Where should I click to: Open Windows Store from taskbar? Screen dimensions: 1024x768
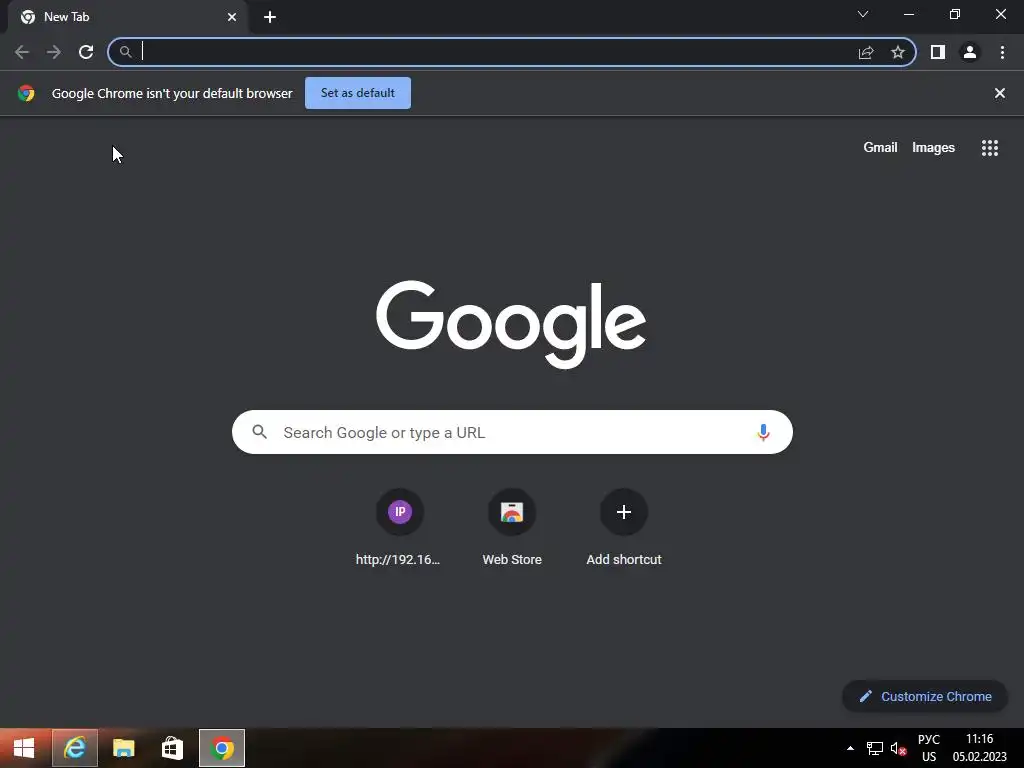point(172,748)
